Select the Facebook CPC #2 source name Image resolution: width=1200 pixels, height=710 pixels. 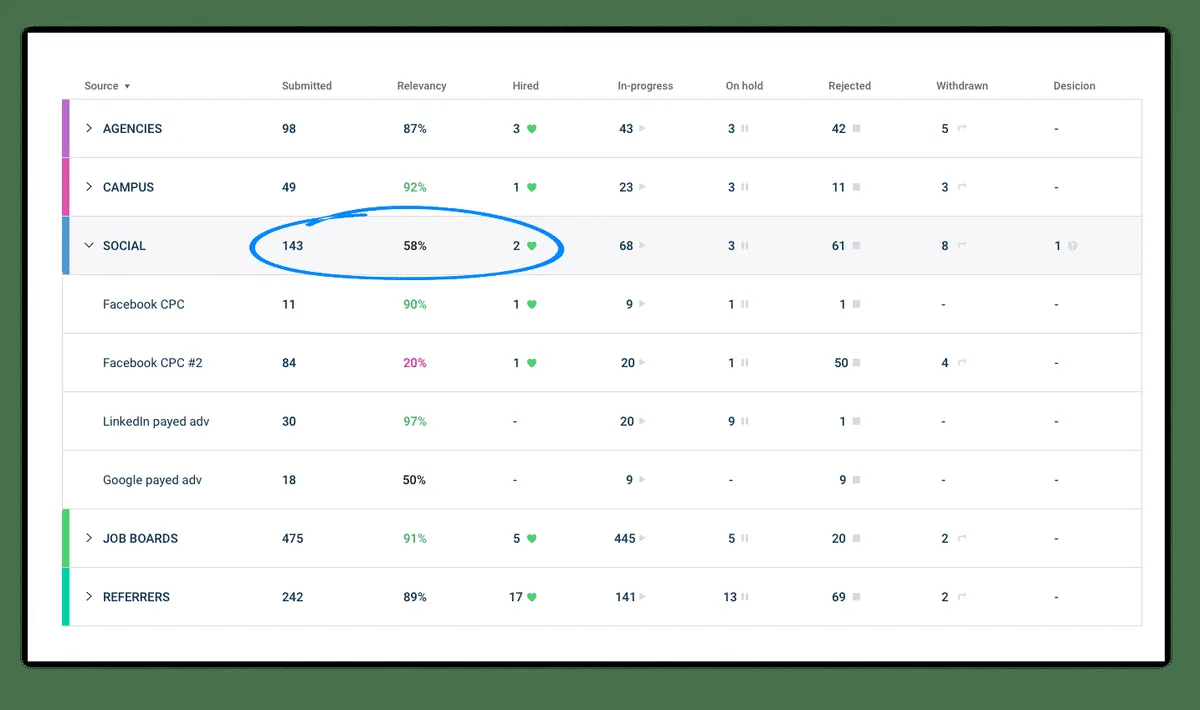coord(153,363)
